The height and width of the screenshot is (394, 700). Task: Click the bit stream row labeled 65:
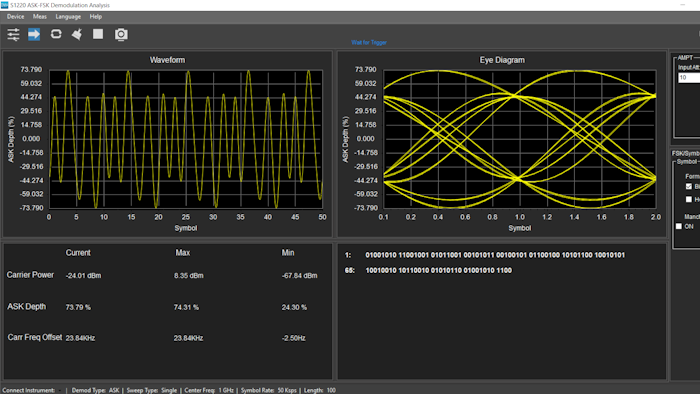coord(428,270)
